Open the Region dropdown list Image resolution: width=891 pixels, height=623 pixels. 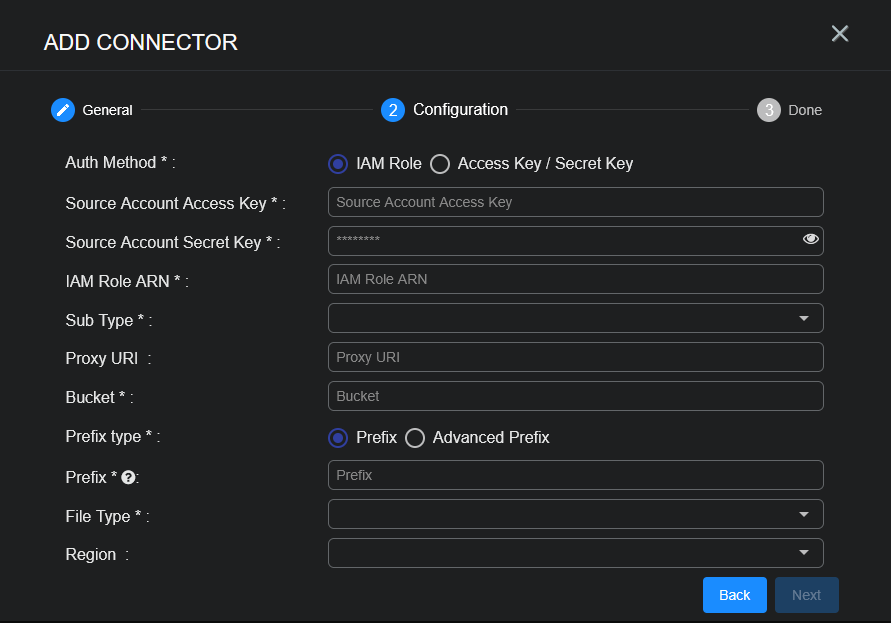point(575,553)
